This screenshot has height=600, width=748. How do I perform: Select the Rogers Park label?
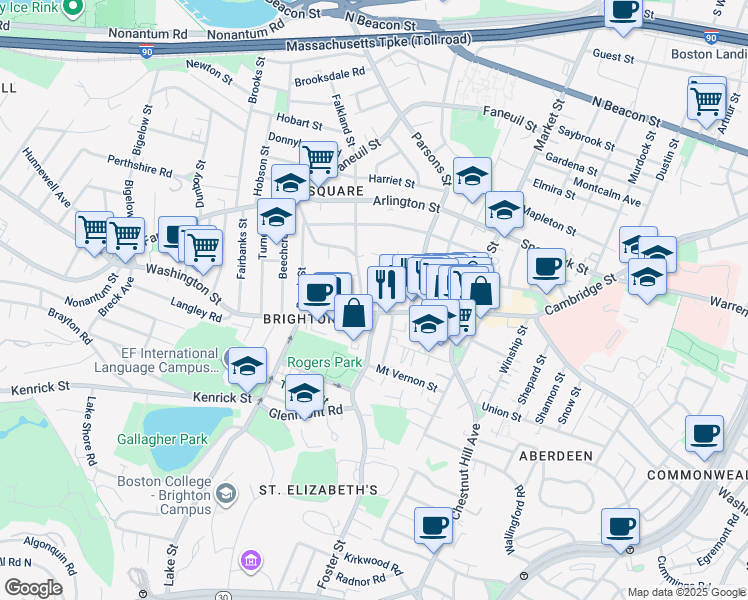pos(324,362)
